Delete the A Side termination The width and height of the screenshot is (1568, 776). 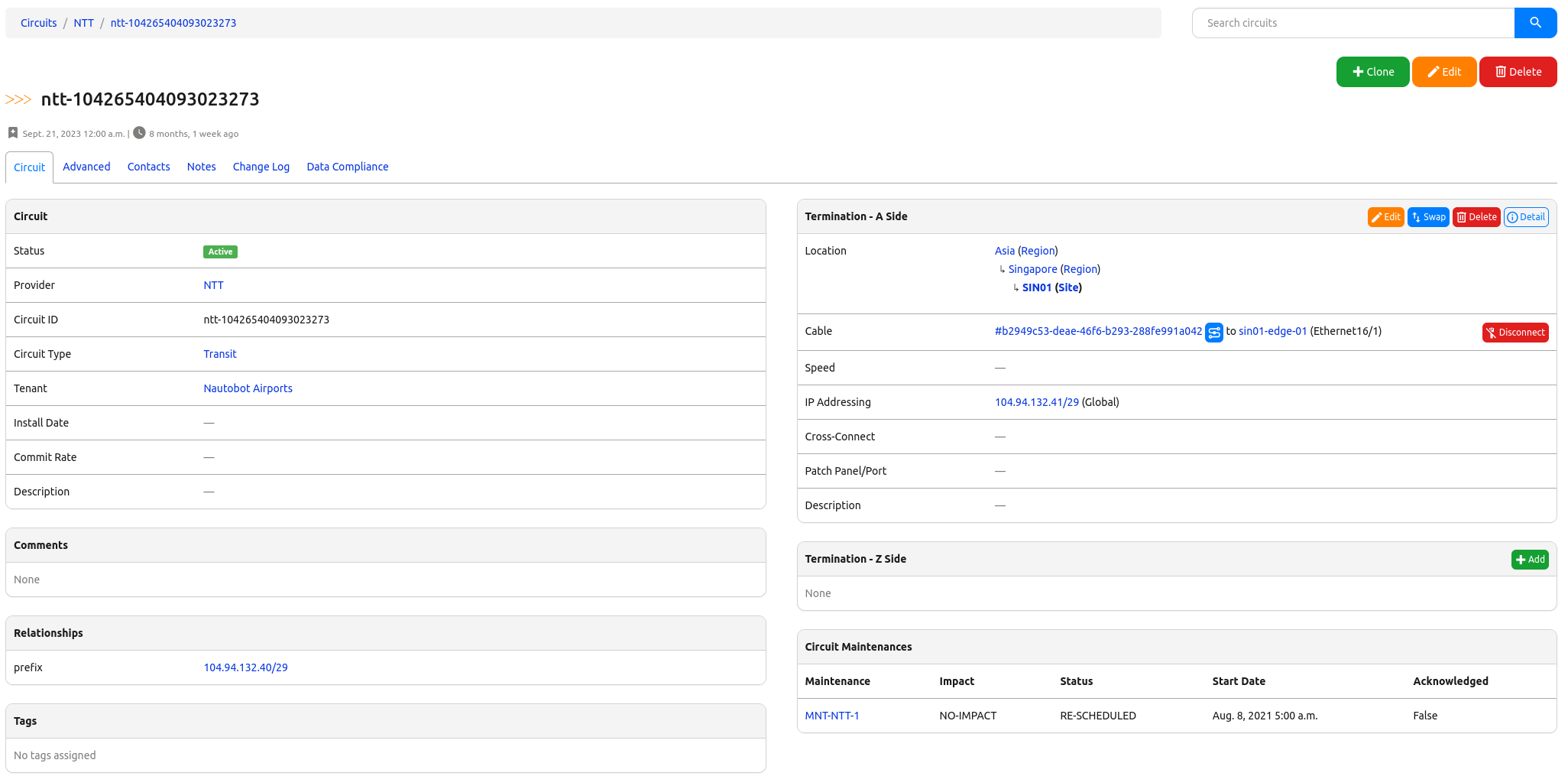(x=1476, y=217)
